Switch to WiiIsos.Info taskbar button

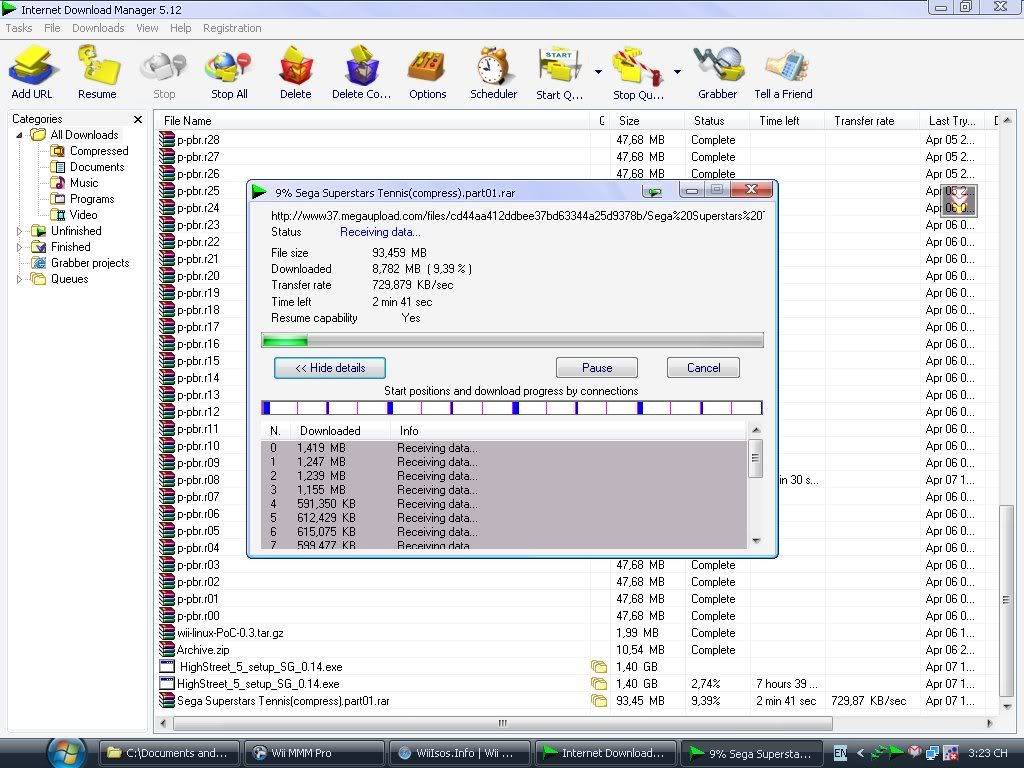tap(459, 753)
